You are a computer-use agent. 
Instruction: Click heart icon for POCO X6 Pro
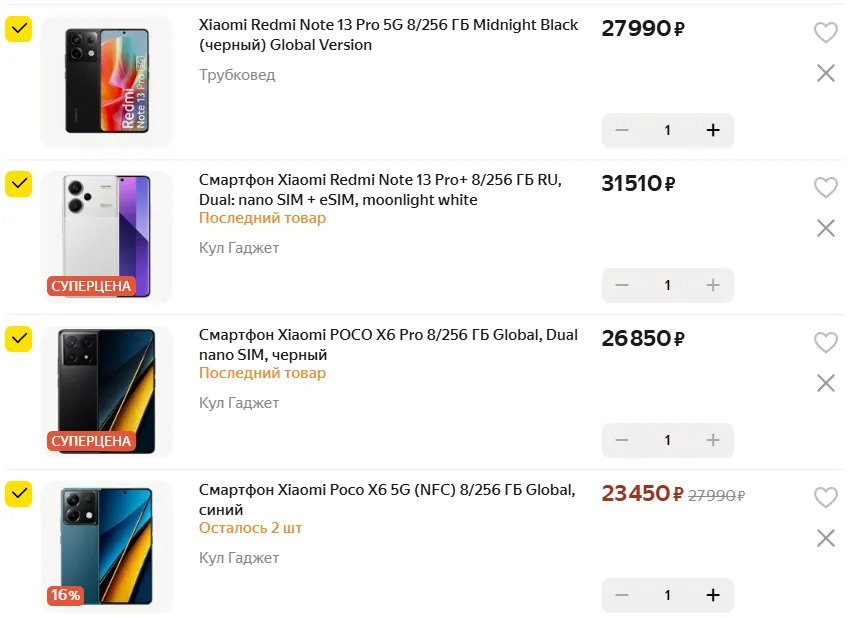(825, 343)
